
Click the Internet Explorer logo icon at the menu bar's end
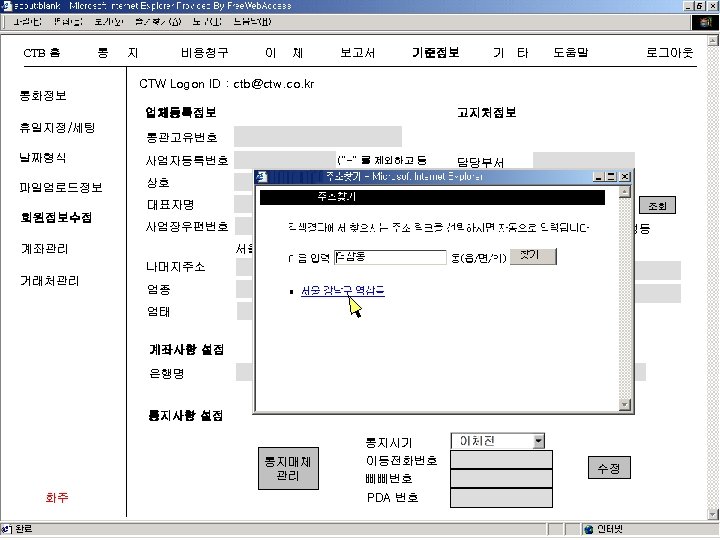pos(705,22)
